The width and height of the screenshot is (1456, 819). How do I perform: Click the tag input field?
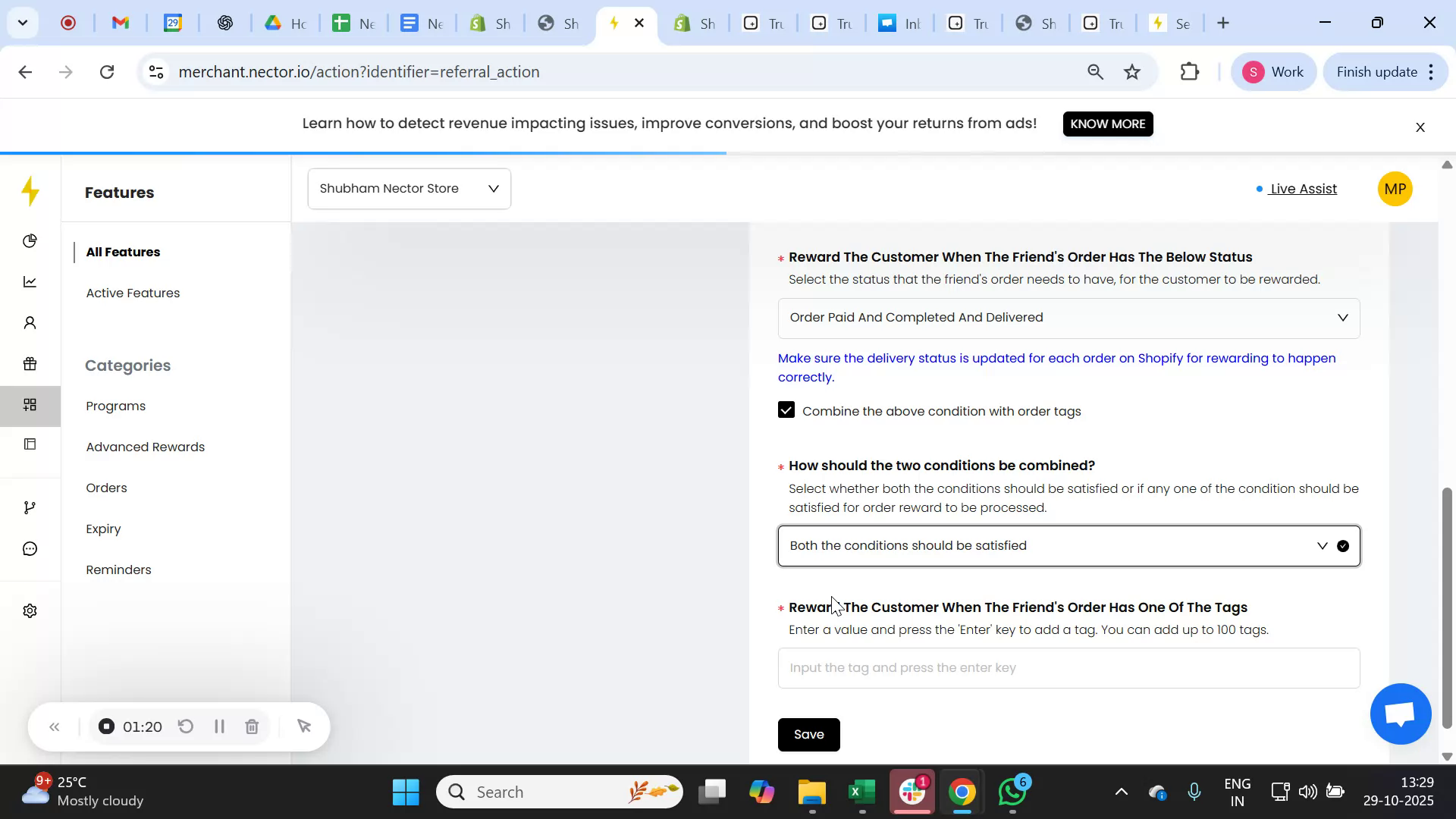tap(1068, 667)
